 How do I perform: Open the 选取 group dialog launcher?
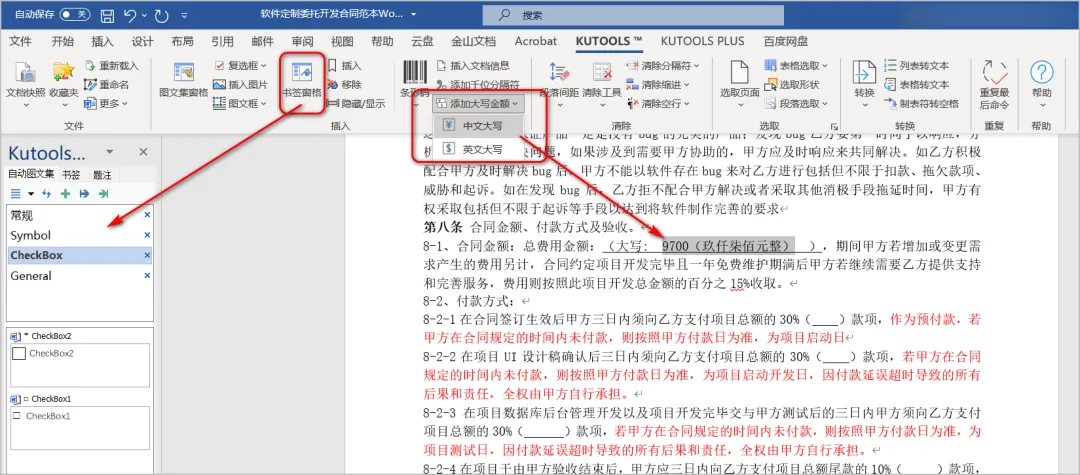pos(834,127)
